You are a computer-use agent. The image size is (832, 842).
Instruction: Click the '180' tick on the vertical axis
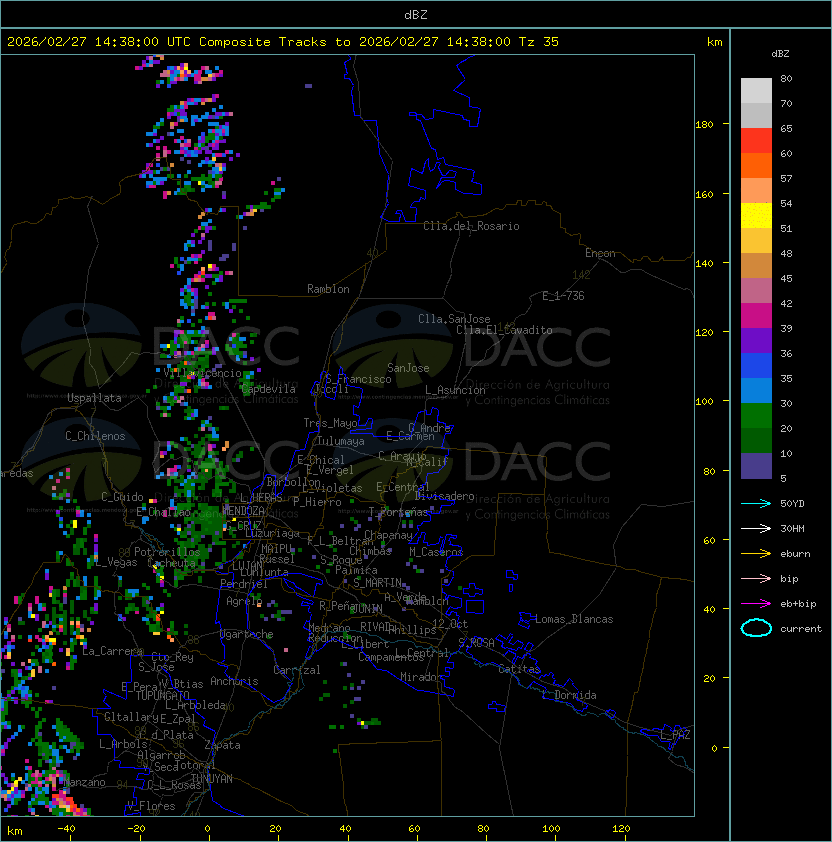704,125
